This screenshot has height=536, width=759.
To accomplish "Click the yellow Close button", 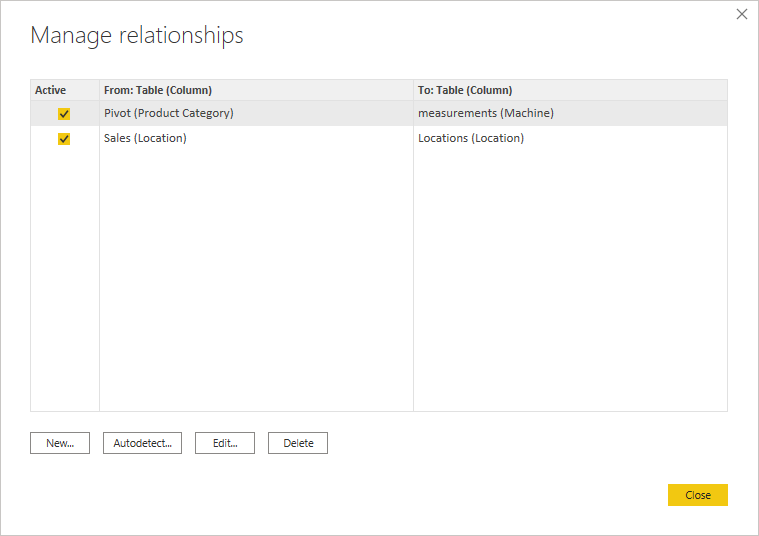I will click(x=698, y=495).
